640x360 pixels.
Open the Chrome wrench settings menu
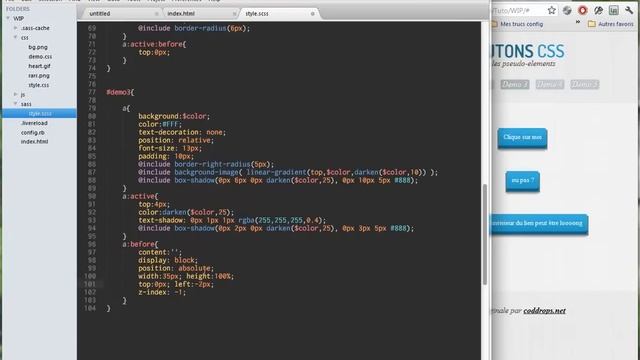(x=629, y=10)
